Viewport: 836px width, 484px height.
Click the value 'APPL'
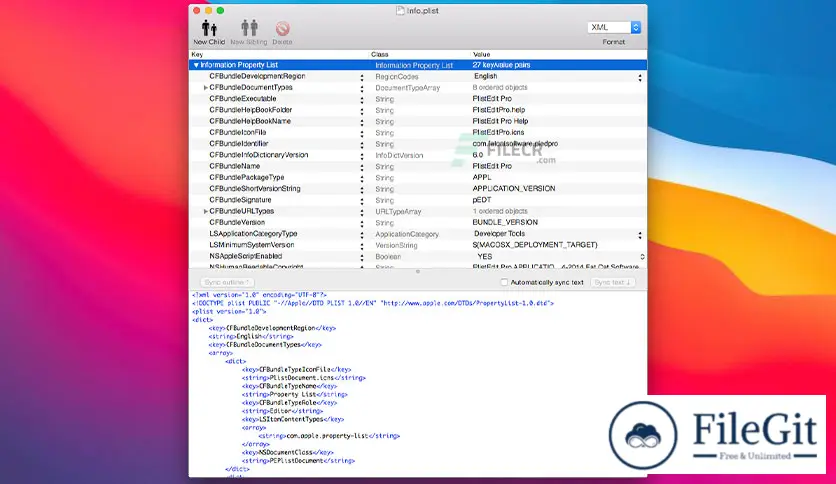coord(481,178)
